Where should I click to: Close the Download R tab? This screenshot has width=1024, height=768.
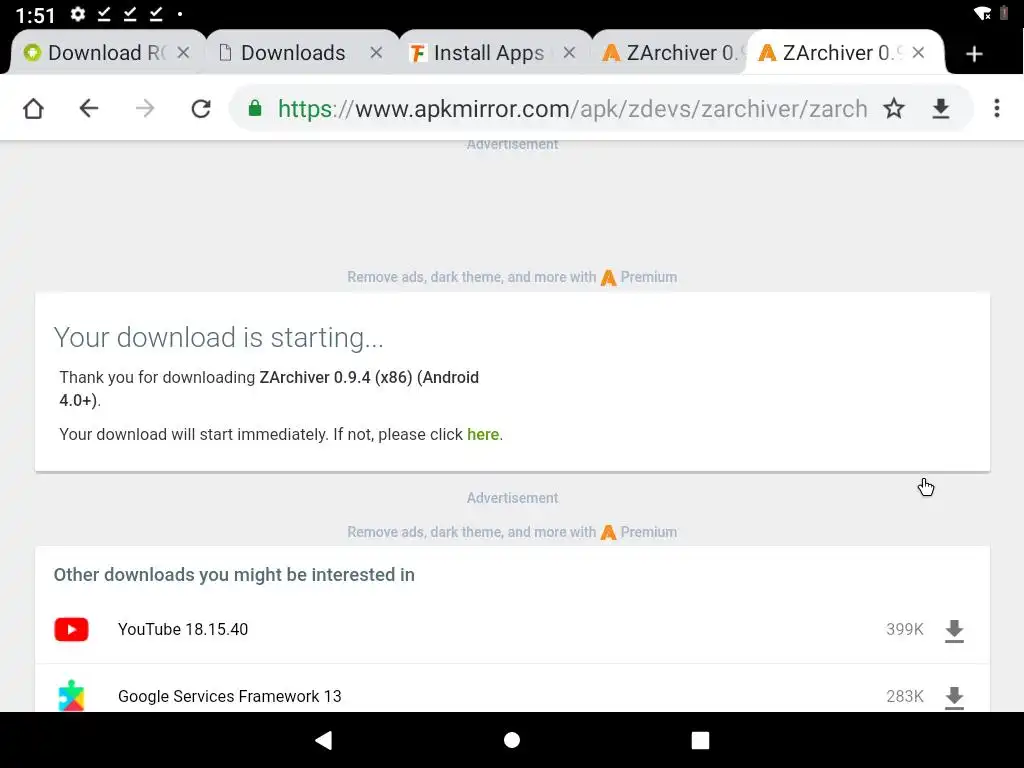click(184, 52)
